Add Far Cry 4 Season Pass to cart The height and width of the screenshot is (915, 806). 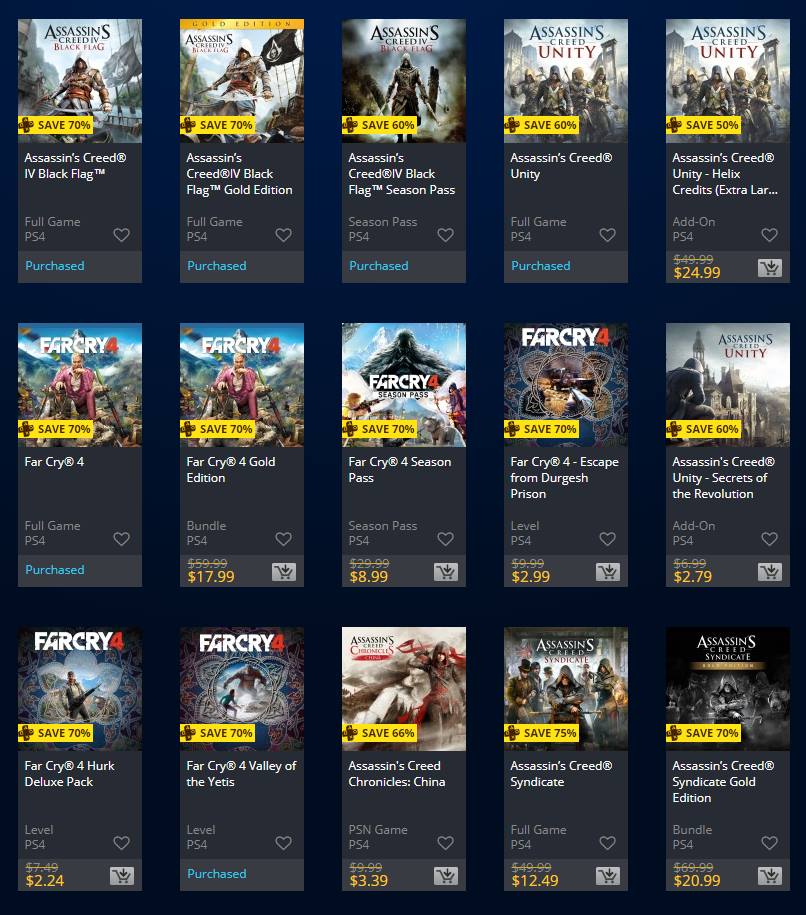point(446,572)
